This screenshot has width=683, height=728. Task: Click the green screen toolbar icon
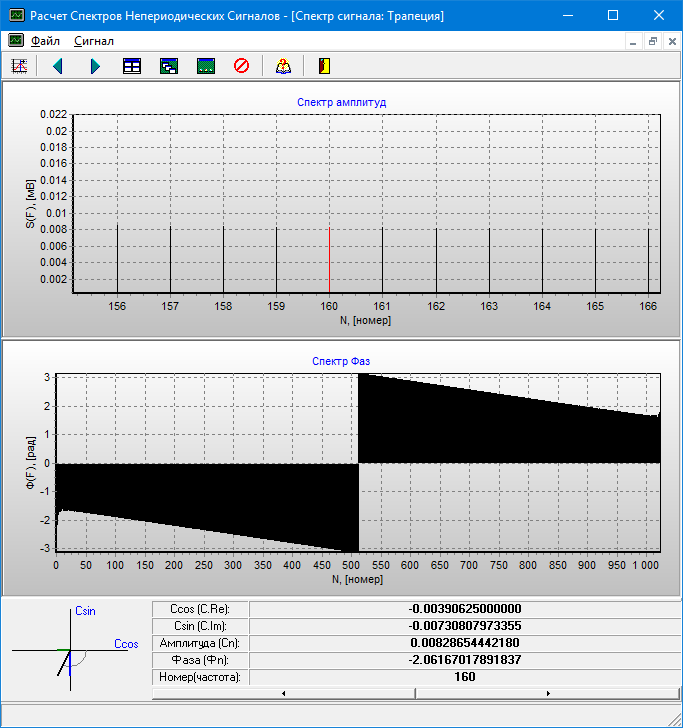(x=206, y=66)
